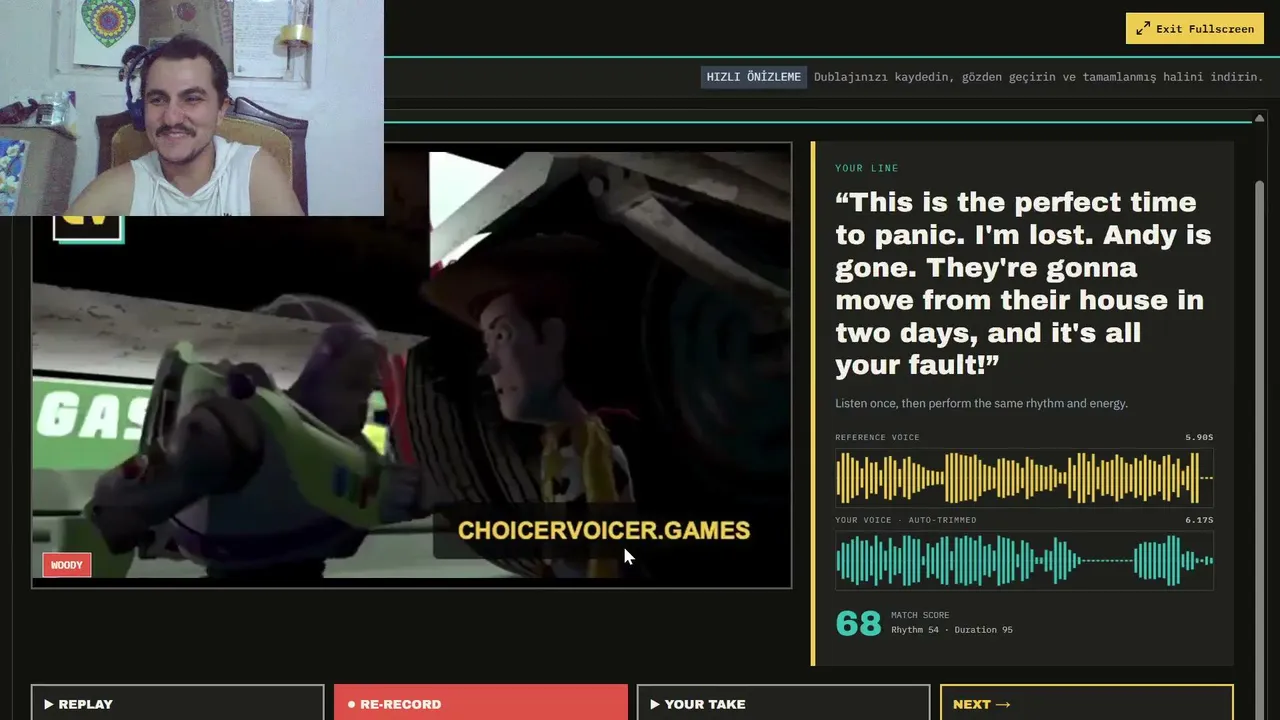The height and width of the screenshot is (720, 1280).
Task: Click the "Listen once, then perform" instruction
Action: pyautogui.click(x=981, y=403)
